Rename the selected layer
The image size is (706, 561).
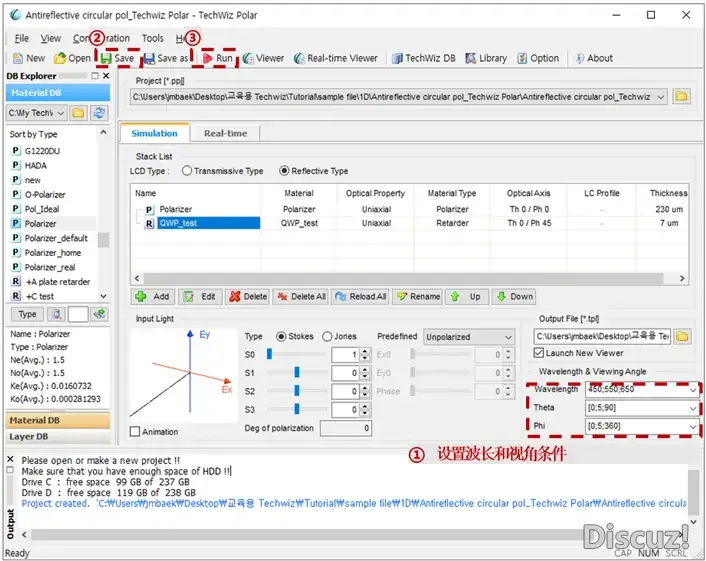tap(417, 297)
